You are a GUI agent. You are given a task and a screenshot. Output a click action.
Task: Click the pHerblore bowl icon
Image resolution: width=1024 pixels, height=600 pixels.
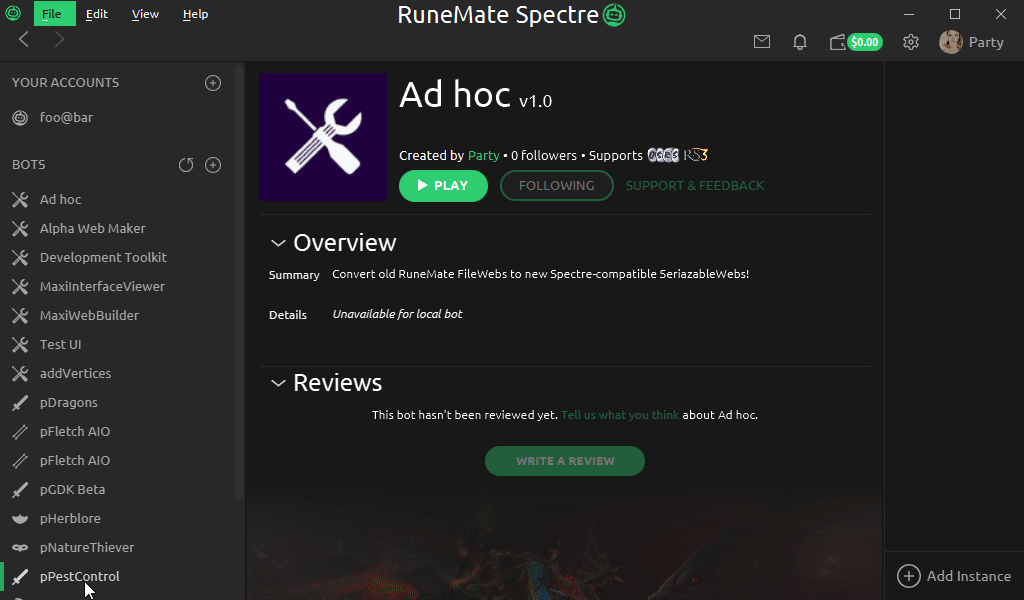click(x=20, y=518)
